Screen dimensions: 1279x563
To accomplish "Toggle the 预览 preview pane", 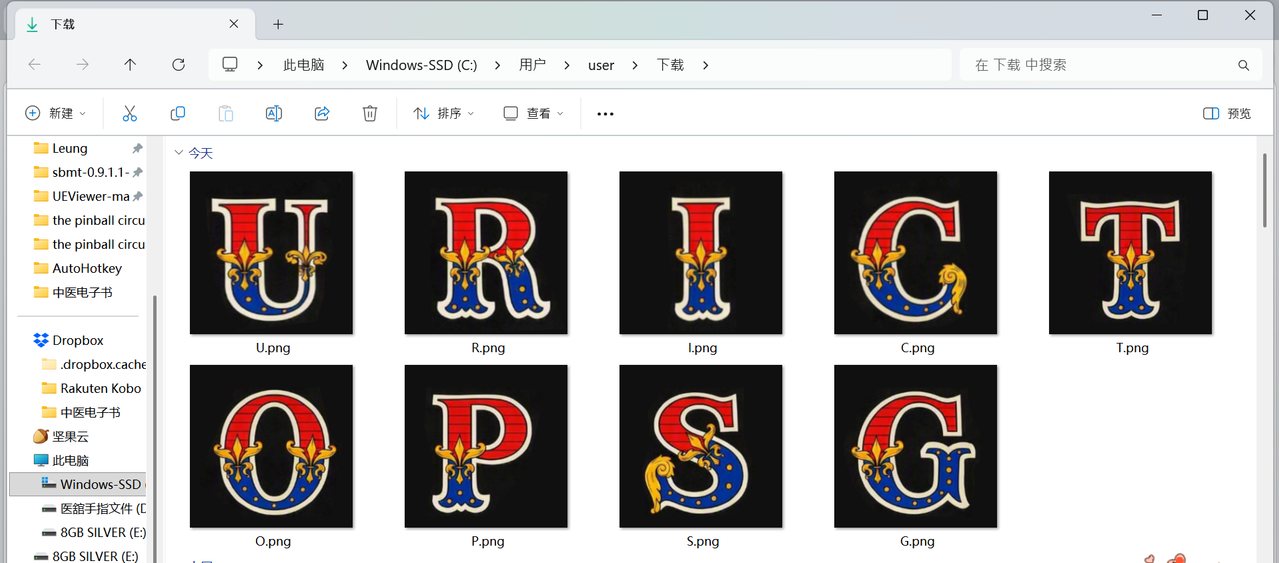I will coord(1227,114).
